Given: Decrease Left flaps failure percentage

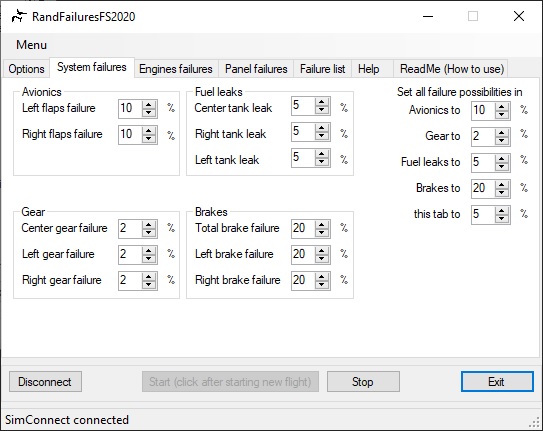Looking at the screenshot, I should (x=149, y=113).
